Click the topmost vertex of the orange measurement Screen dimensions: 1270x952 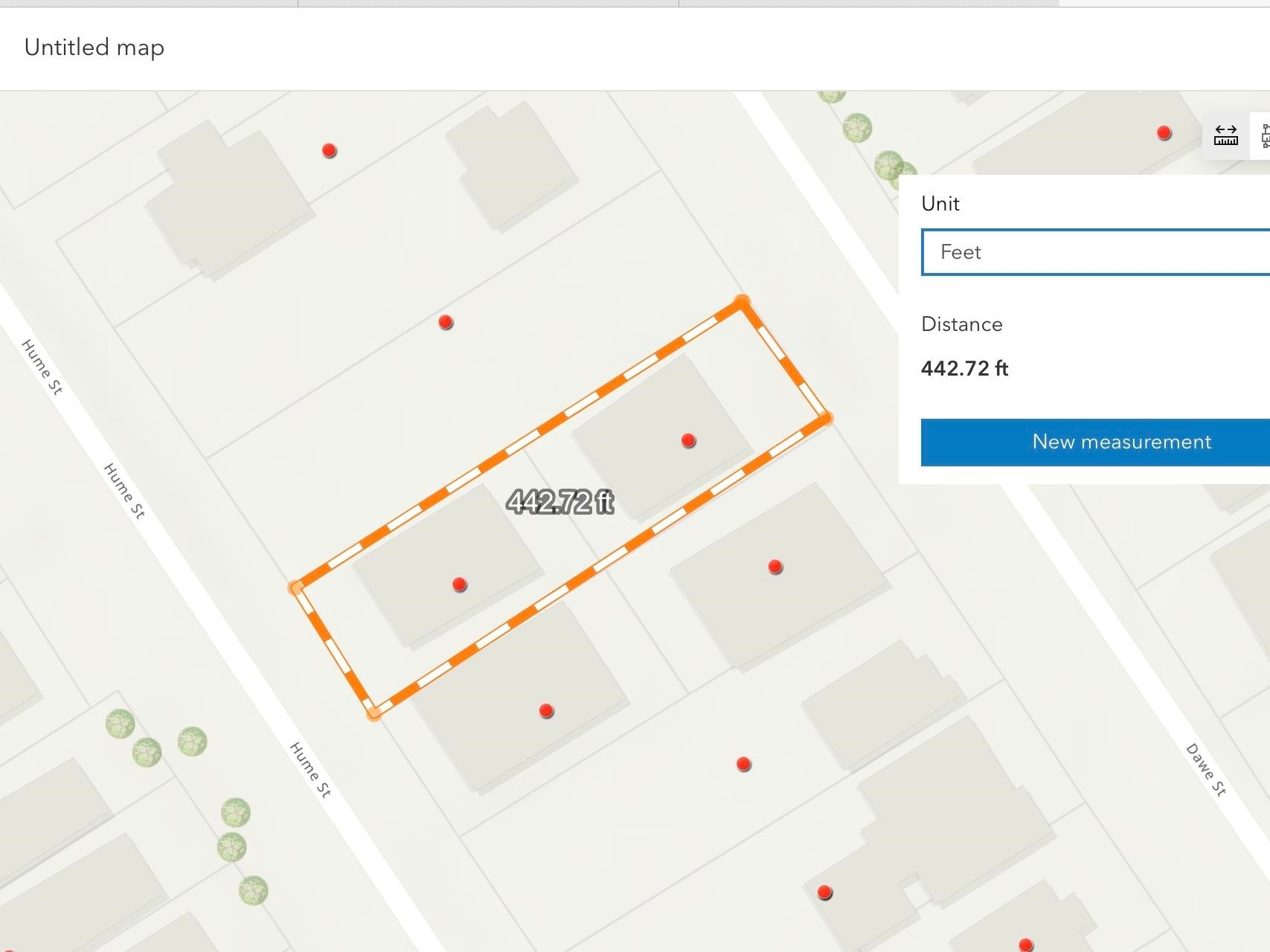click(x=742, y=302)
